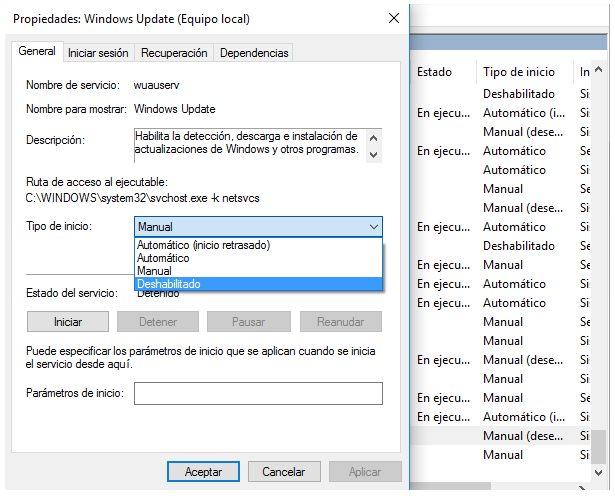Click the Parámetros de inicio text field
The image size is (615, 500).
point(258,394)
